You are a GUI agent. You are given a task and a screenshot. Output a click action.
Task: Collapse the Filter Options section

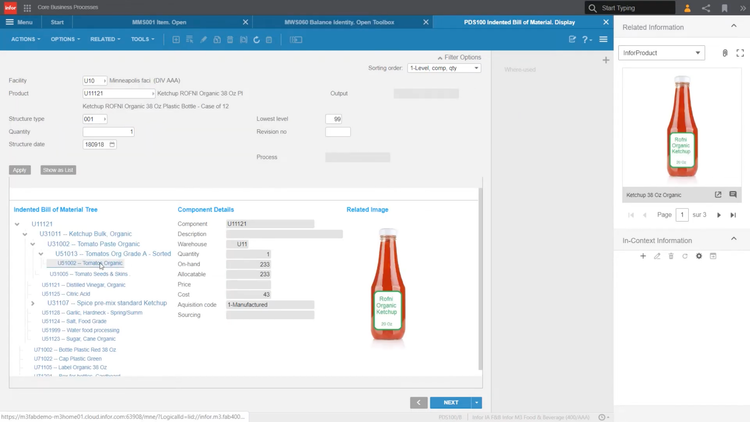459,57
